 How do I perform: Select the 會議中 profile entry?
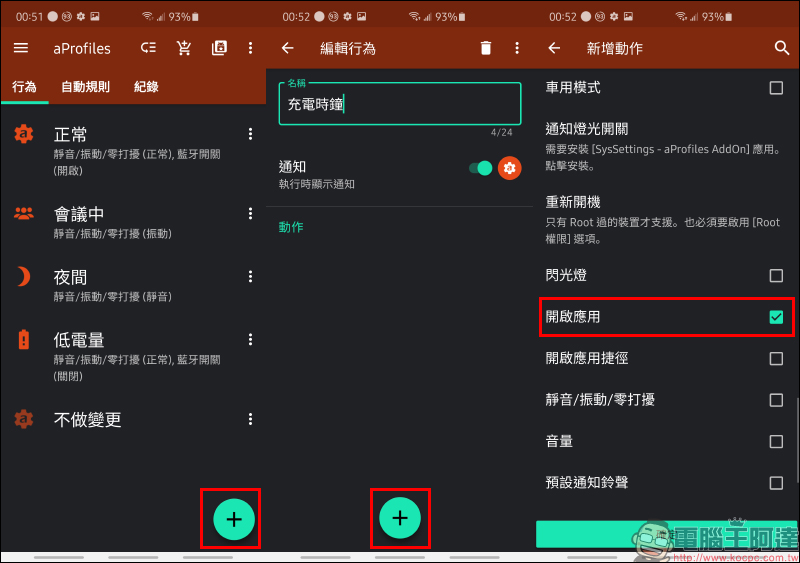tap(133, 223)
